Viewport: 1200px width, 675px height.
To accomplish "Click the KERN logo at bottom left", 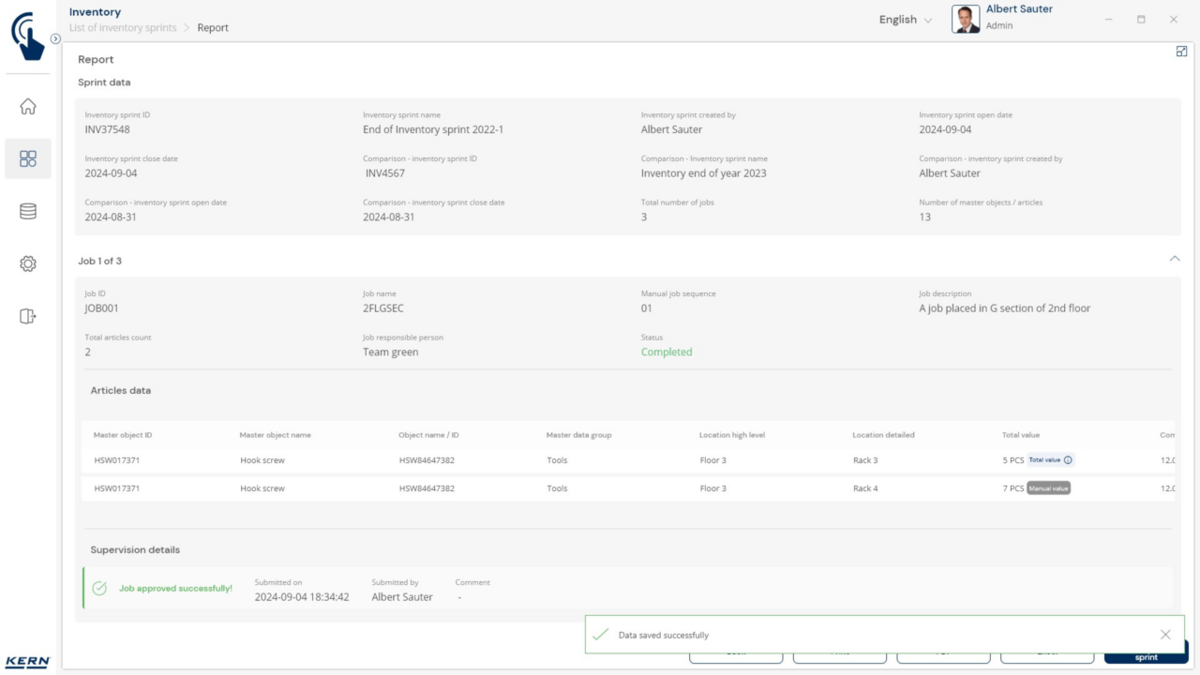I will tap(27, 662).
